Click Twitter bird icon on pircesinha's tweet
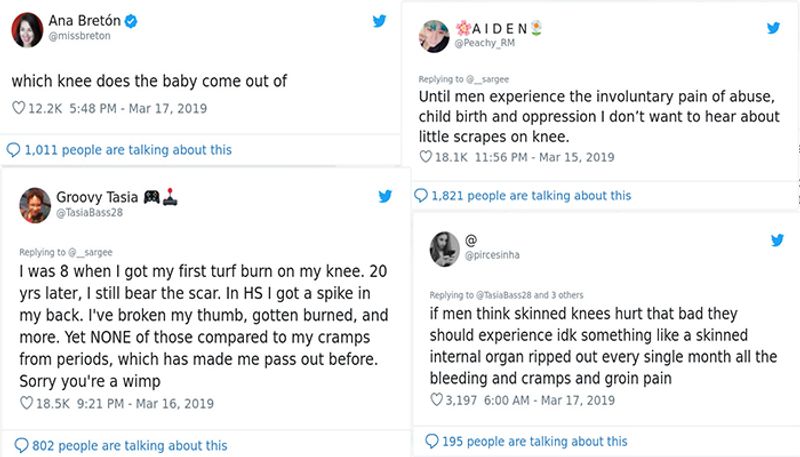800x457 pixels. 777,241
